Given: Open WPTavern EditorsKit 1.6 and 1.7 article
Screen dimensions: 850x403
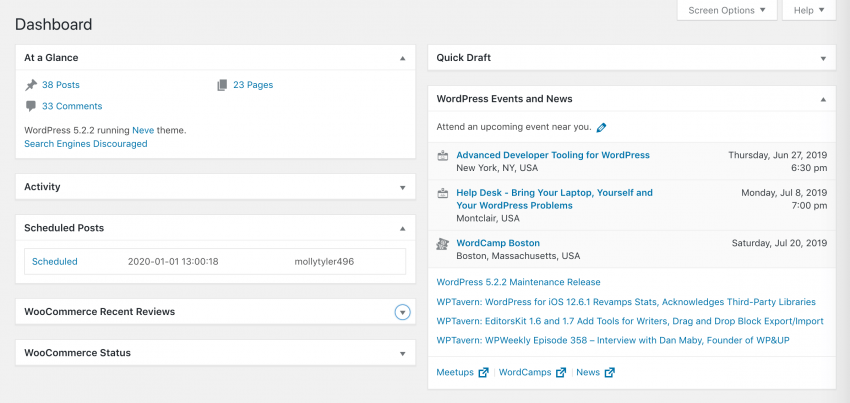Looking at the screenshot, I should pos(630,321).
